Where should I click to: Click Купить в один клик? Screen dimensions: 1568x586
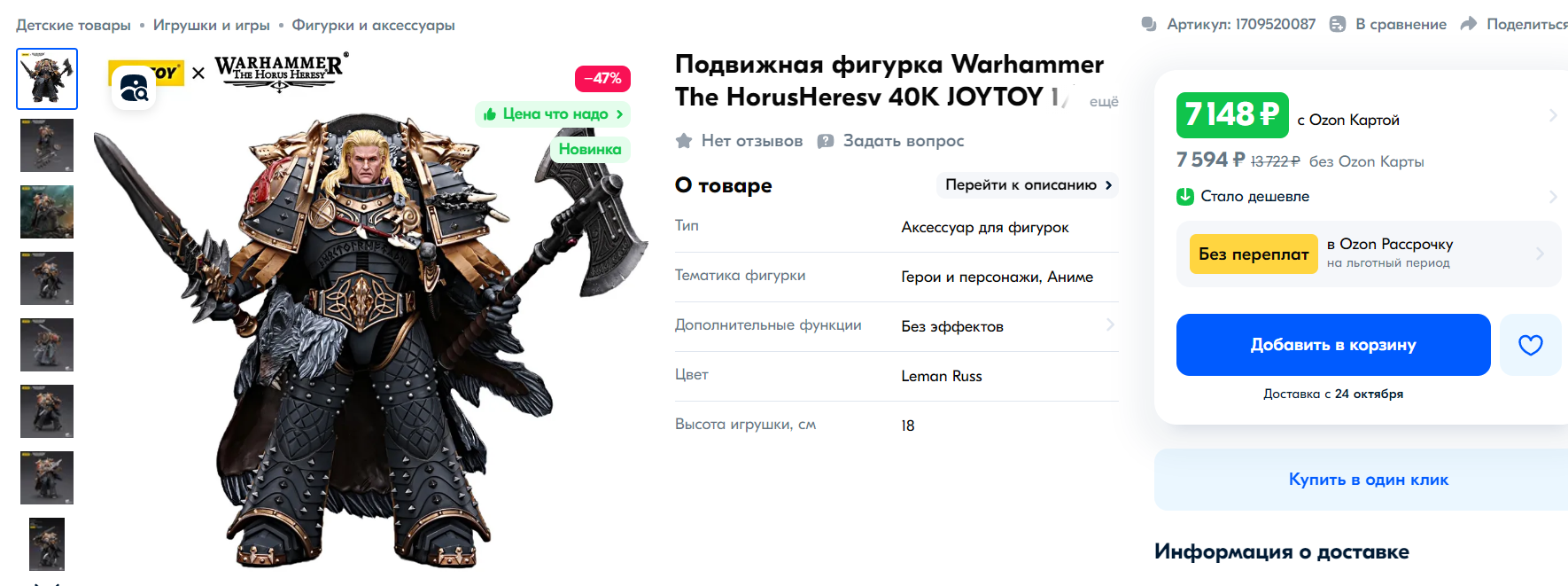(1368, 480)
